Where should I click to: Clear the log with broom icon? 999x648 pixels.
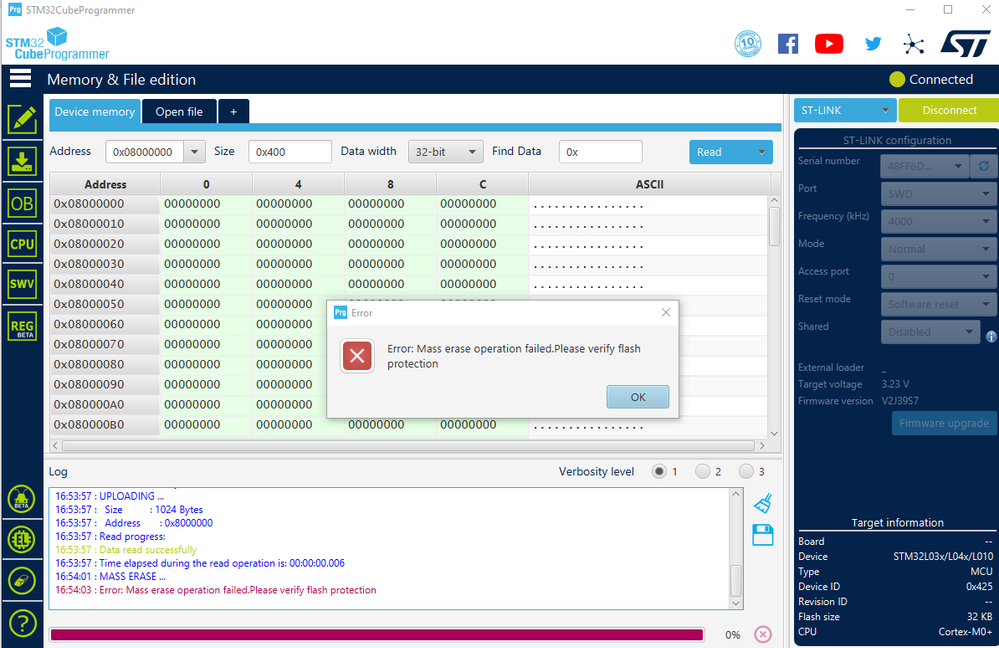click(763, 503)
